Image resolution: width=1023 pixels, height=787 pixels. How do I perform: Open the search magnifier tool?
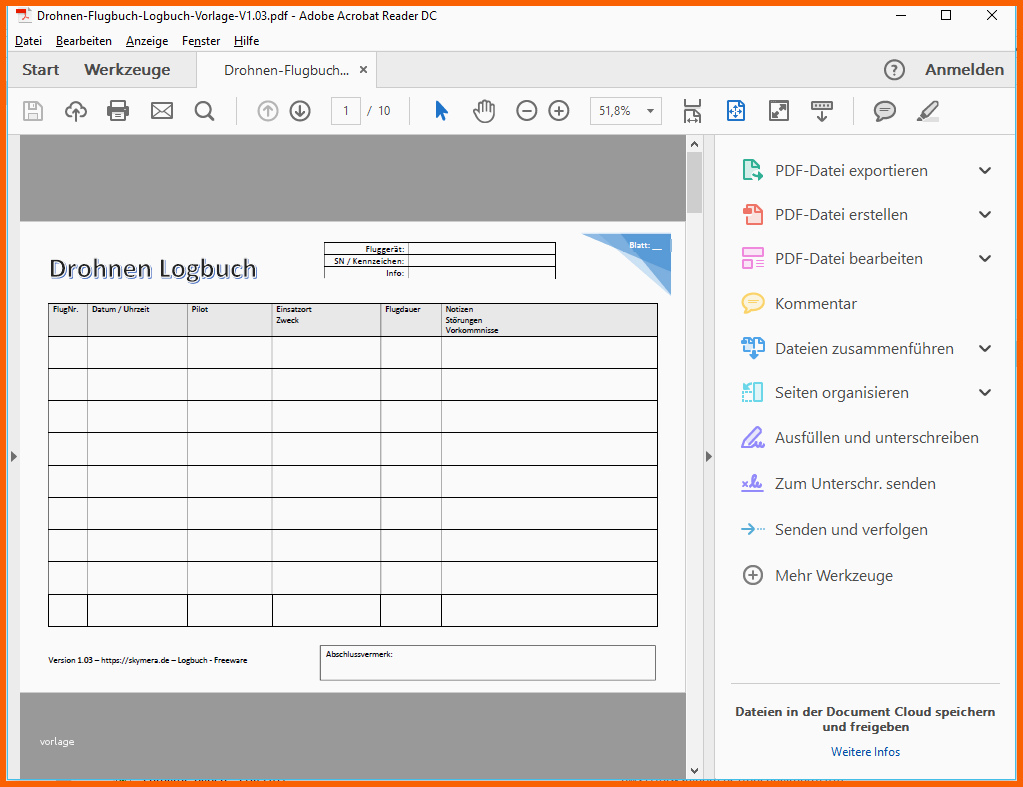pos(204,111)
